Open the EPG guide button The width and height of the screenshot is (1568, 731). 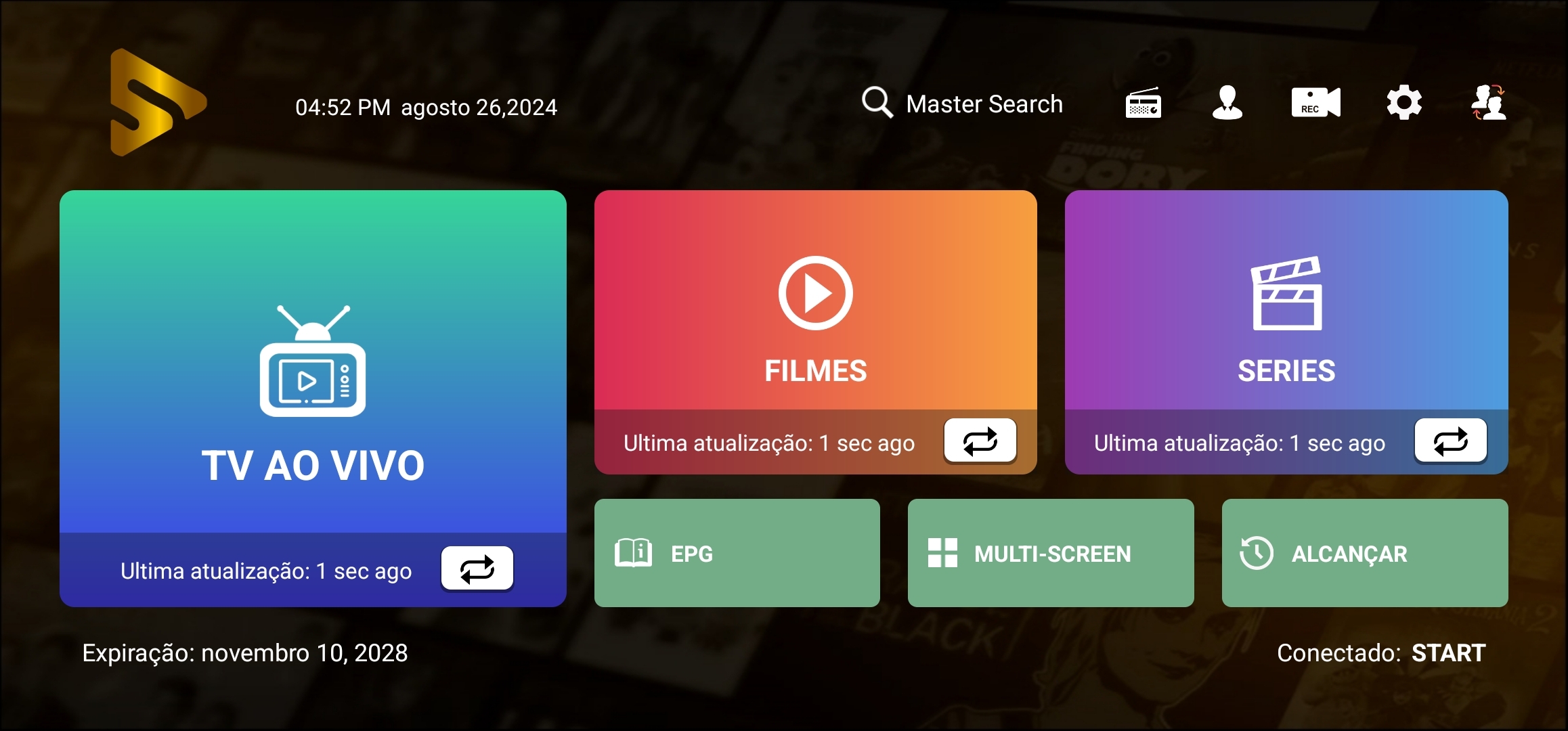737,553
